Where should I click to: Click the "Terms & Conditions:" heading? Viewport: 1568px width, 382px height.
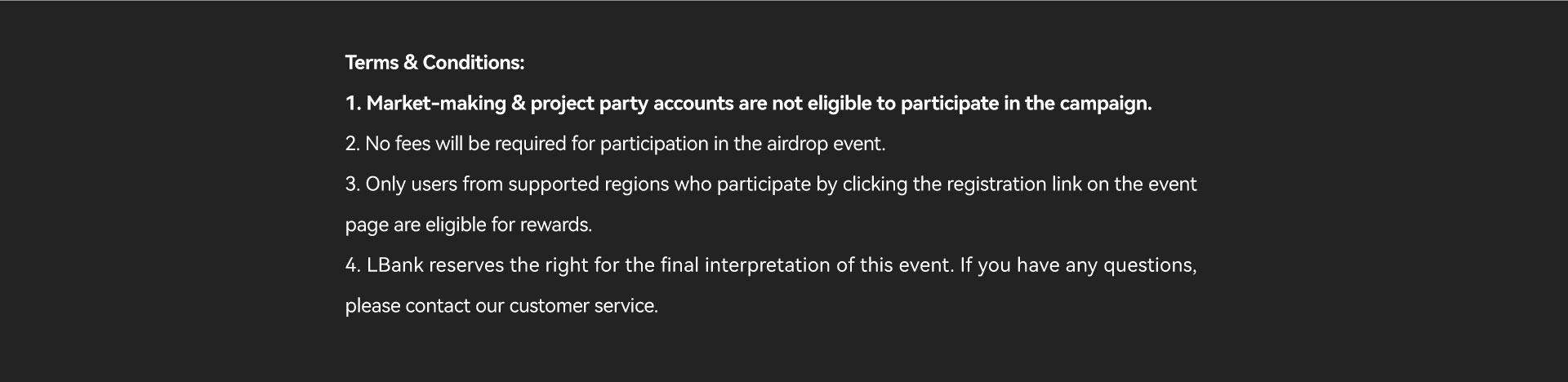click(x=434, y=63)
